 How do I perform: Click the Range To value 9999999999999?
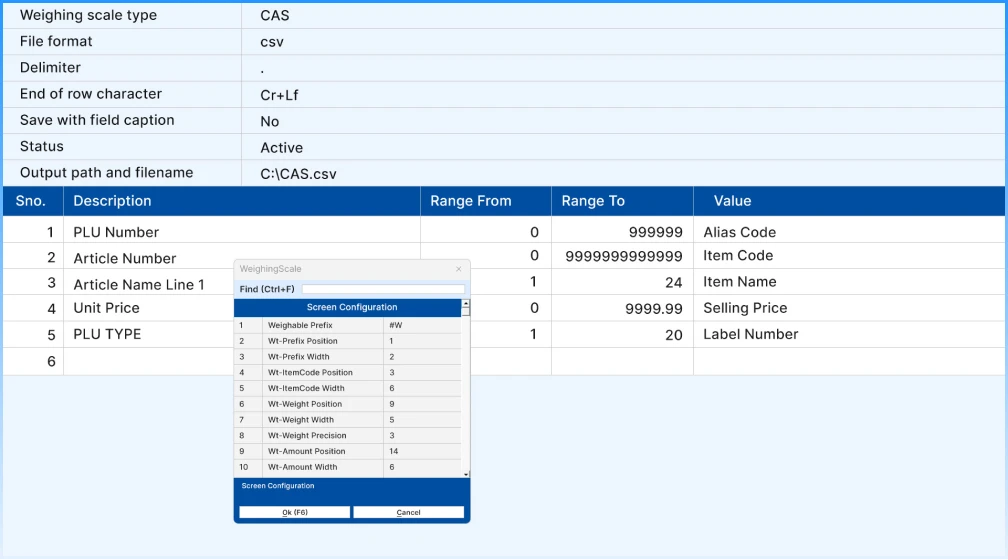tap(624, 257)
